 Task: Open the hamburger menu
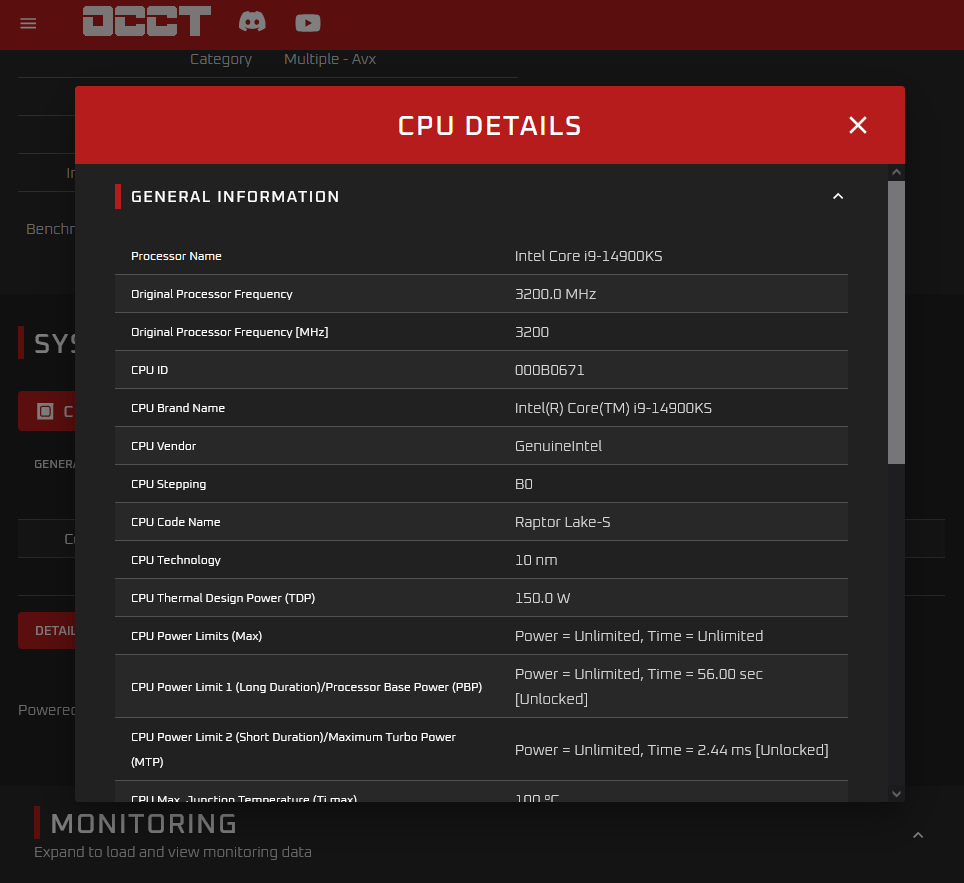click(28, 23)
